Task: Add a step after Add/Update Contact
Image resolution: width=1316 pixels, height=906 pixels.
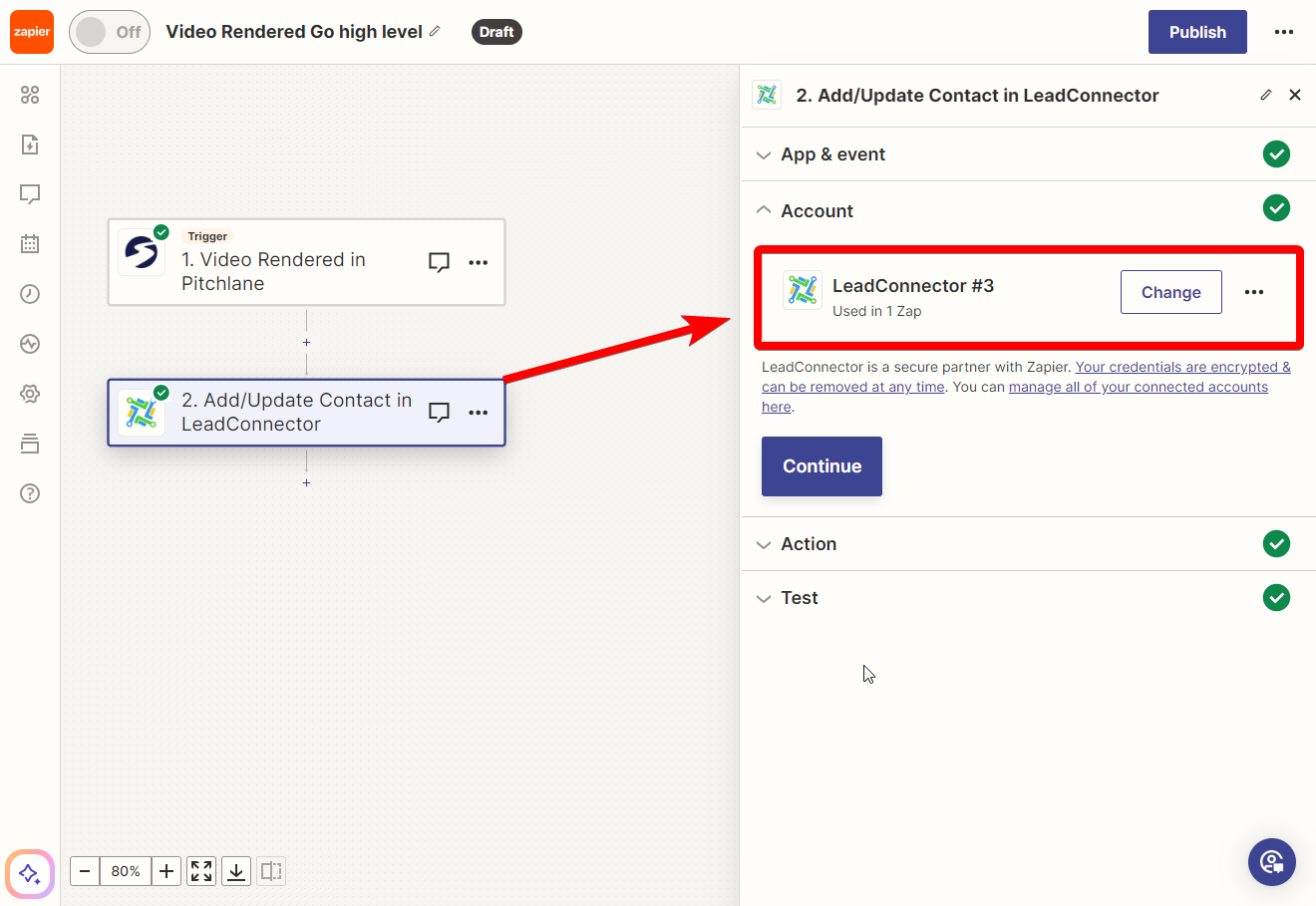Action: (307, 482)
